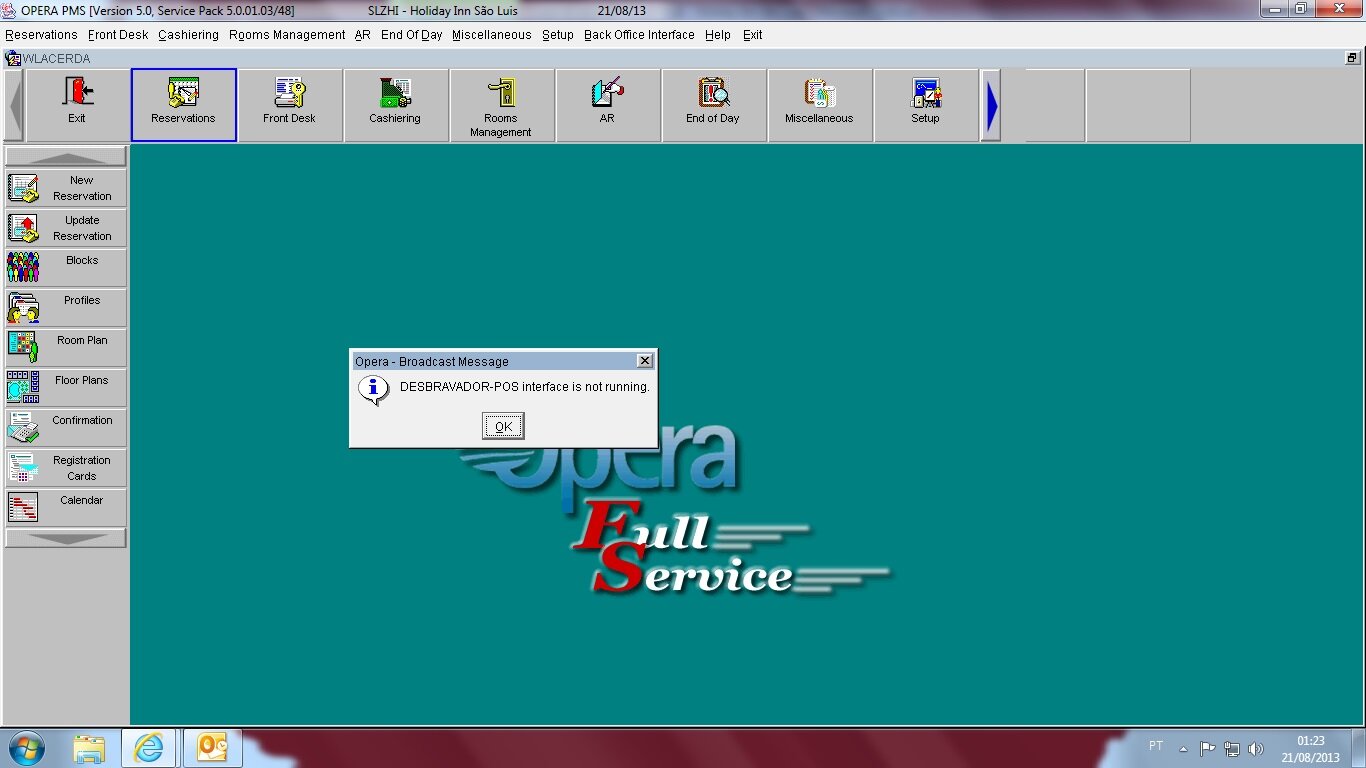1366x768 pixels.
Task: Select Update Reservation in sidebar
Action: click(x=66, y=228)
